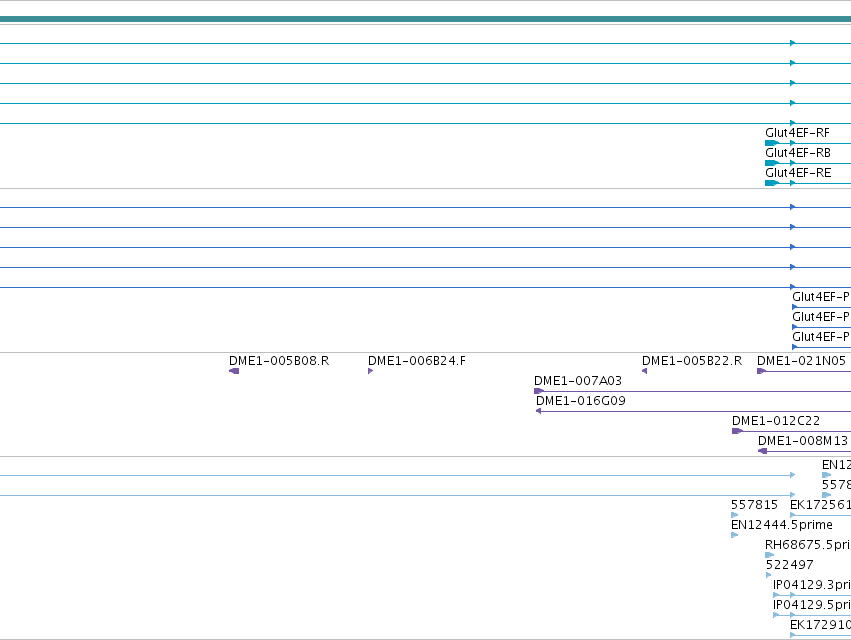The image size is (851, 640).
Task: Select the purple exon block under DME1-007A03
Action: click(539, 391)
